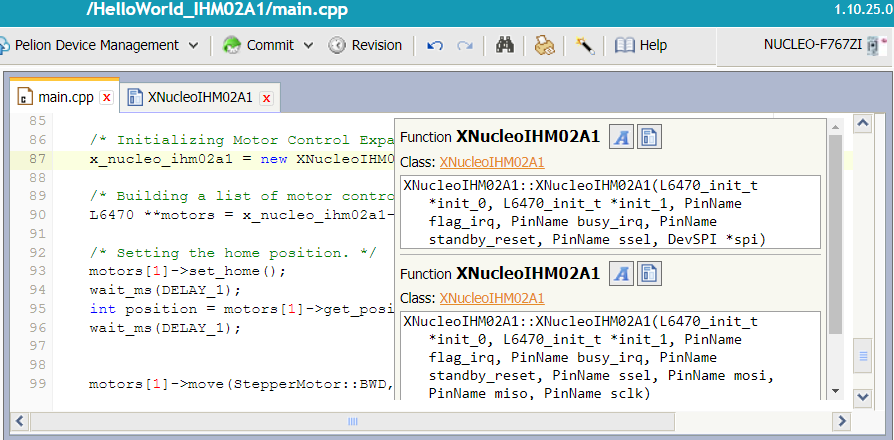Viewport: 894px width, 440px height.
Task: Click the Undo arrow icon
Action: tap(435, 46)
